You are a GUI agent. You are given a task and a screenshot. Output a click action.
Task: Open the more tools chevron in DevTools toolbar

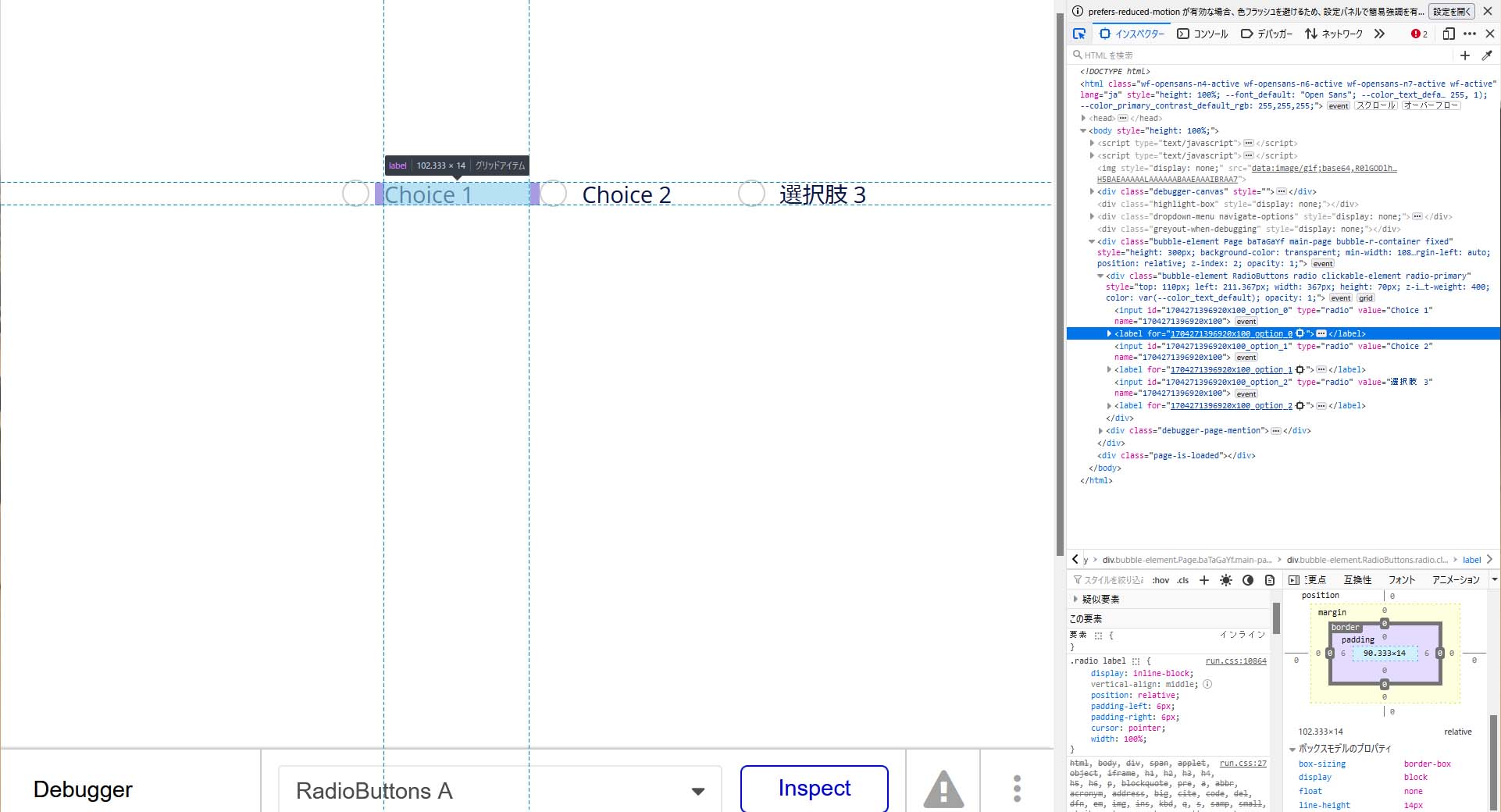1379,34
